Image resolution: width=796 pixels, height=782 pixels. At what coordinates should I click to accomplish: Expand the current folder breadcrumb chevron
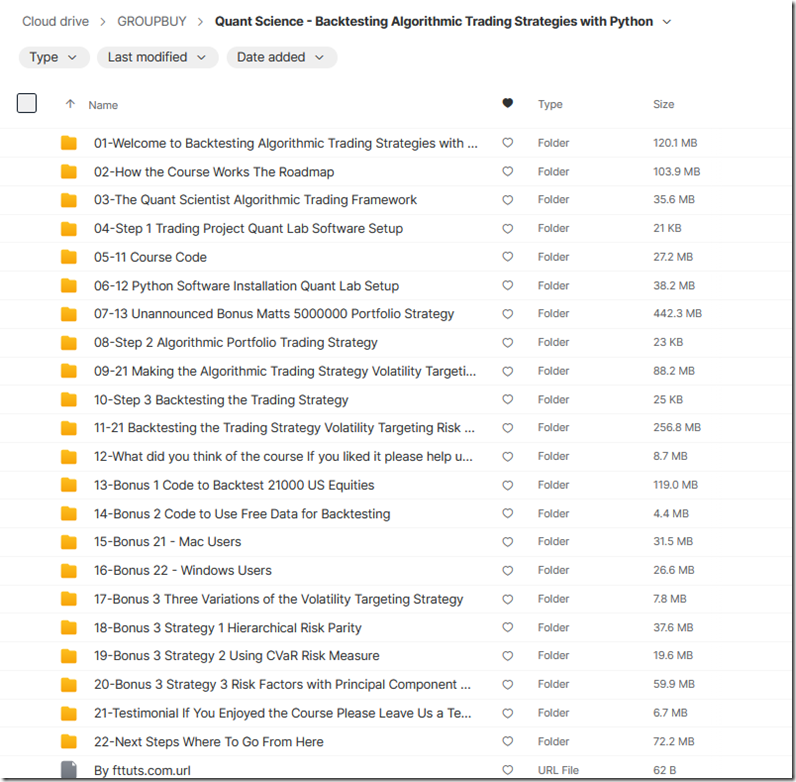(667, 21)
